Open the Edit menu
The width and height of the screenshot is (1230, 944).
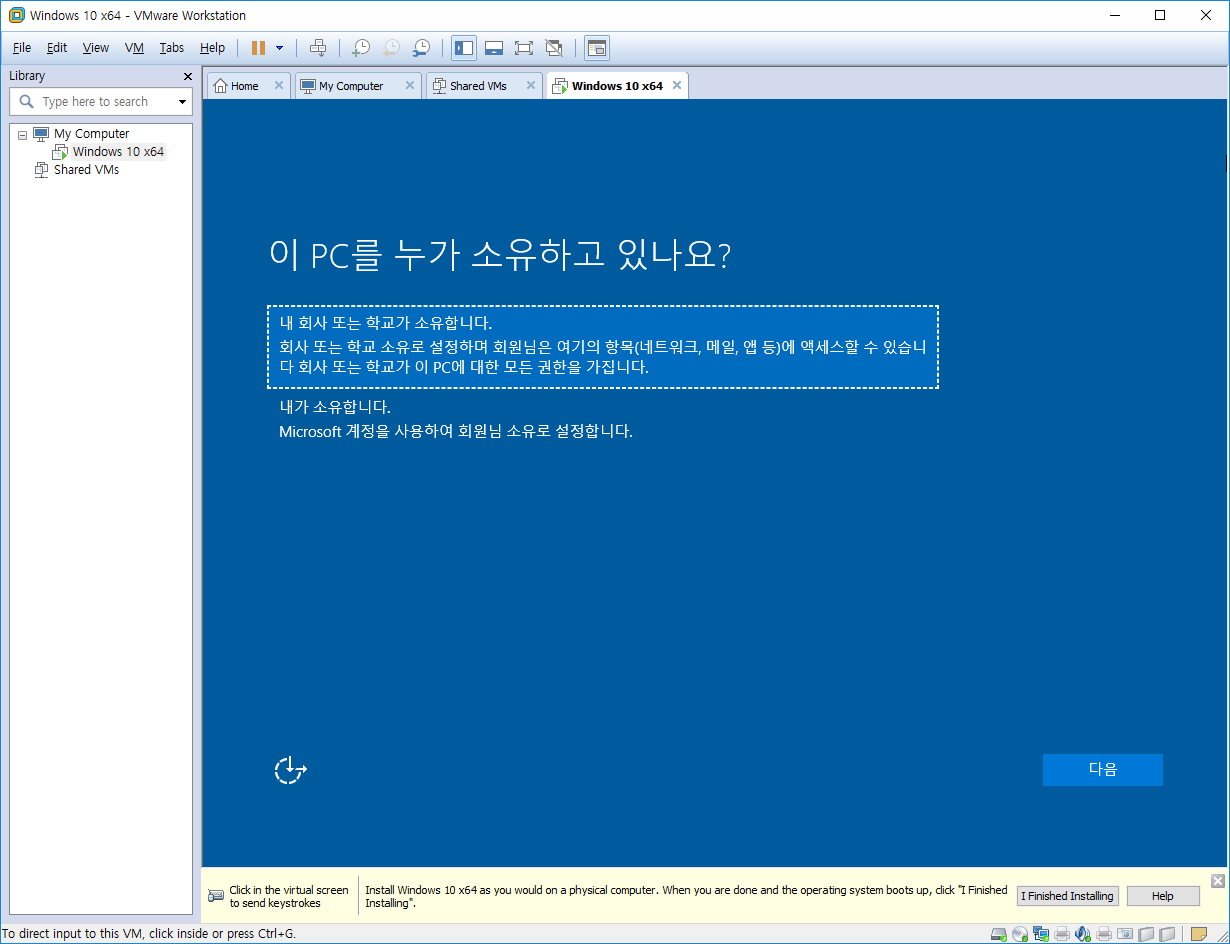(57, 47)
